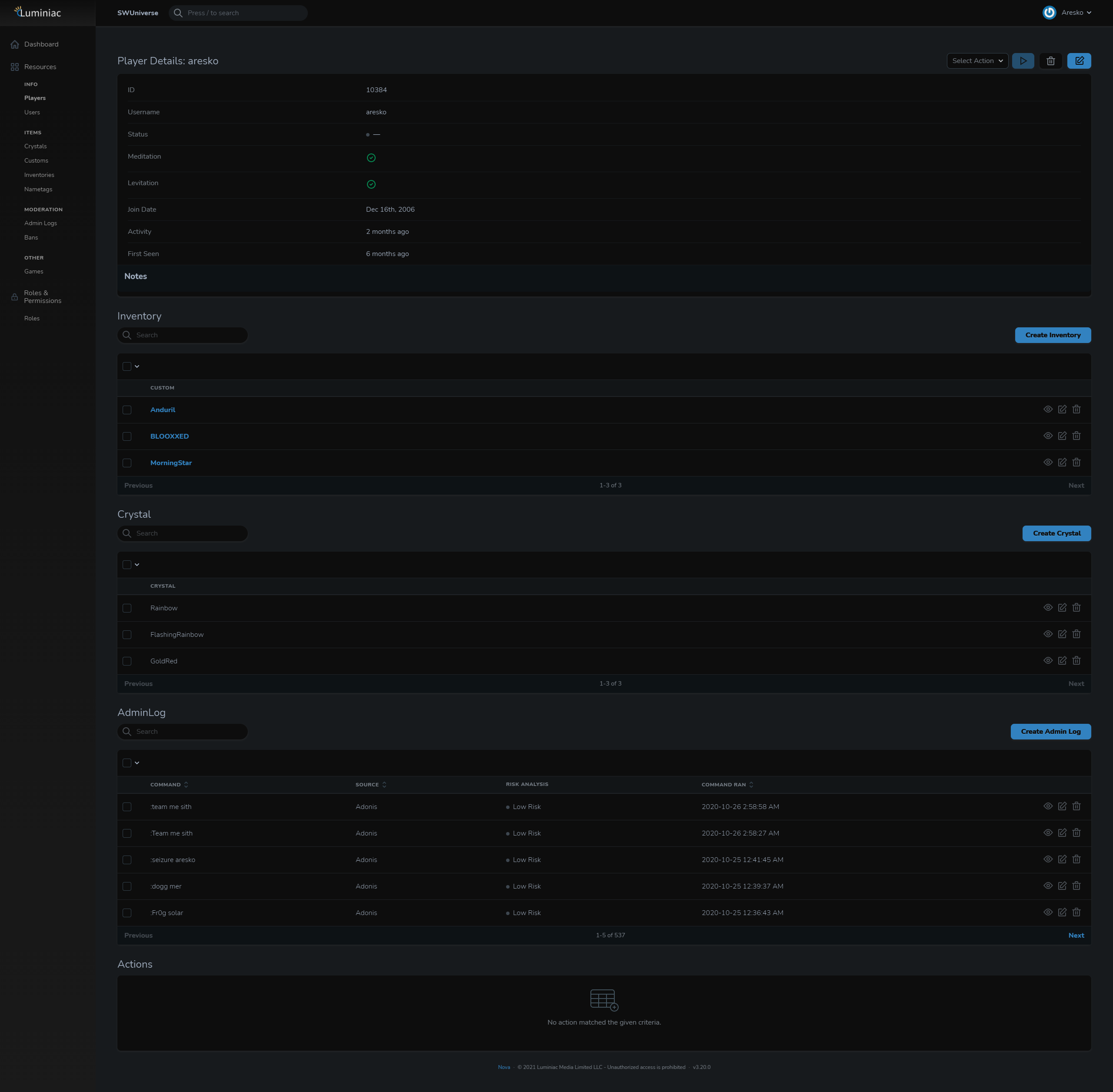Delete the player using the trash icon
1113x1092 pixels.
(x=1051, y=61)
